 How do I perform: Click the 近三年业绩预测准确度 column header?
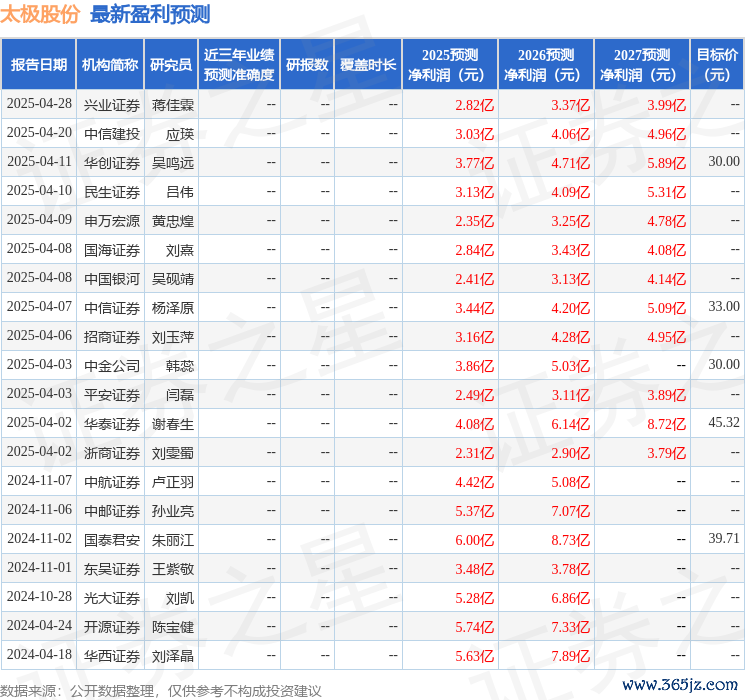coord(239,64)
